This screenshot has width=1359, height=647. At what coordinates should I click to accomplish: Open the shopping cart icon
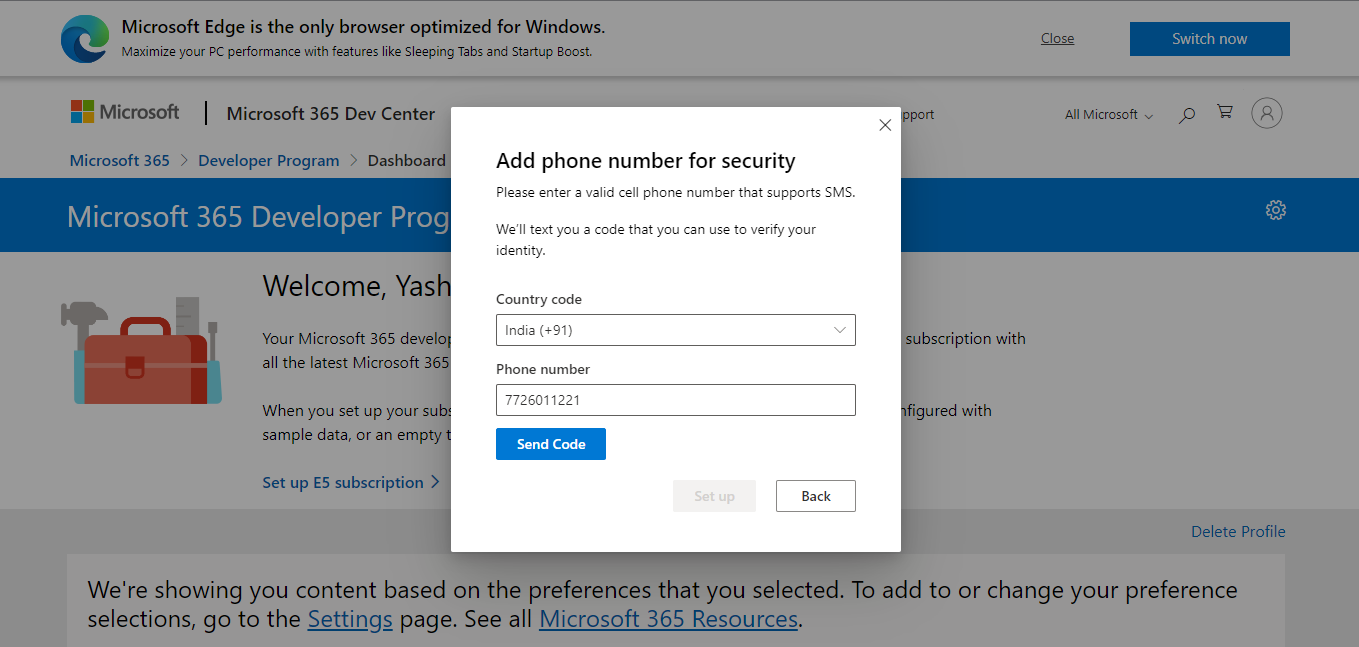click(1224, 113)
